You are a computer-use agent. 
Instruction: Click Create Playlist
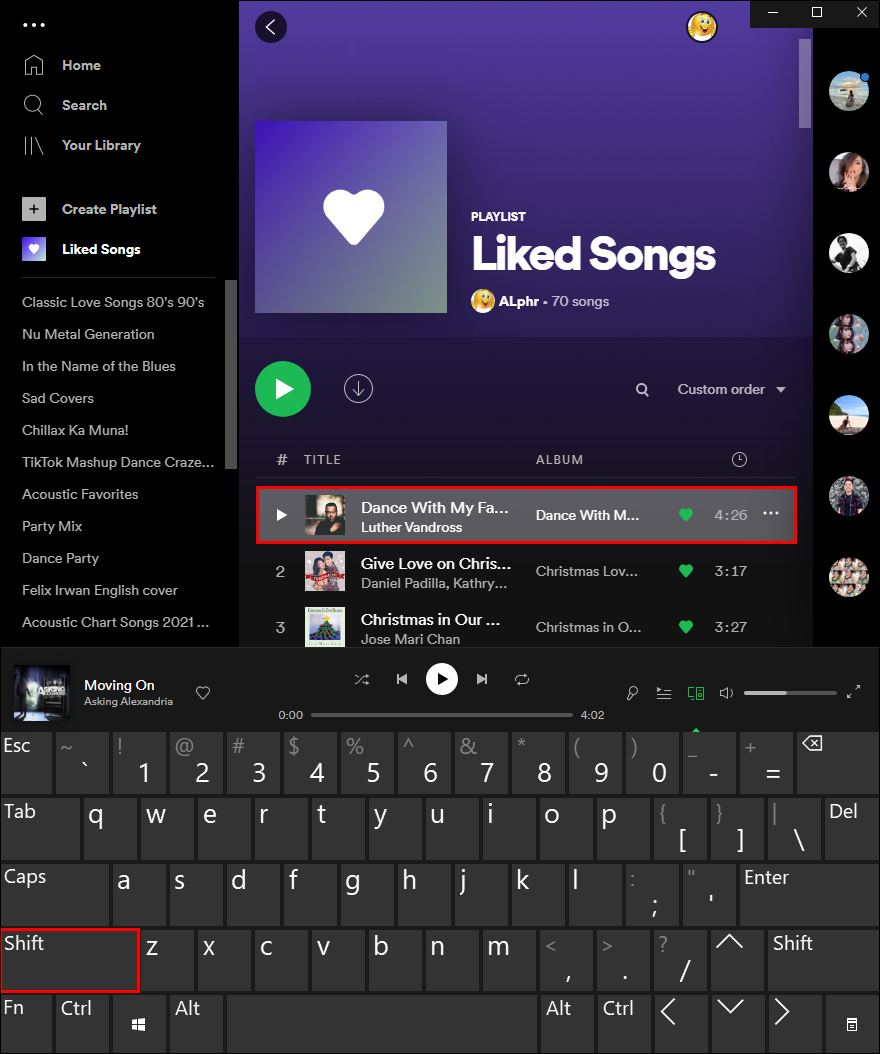coord(108,209)
